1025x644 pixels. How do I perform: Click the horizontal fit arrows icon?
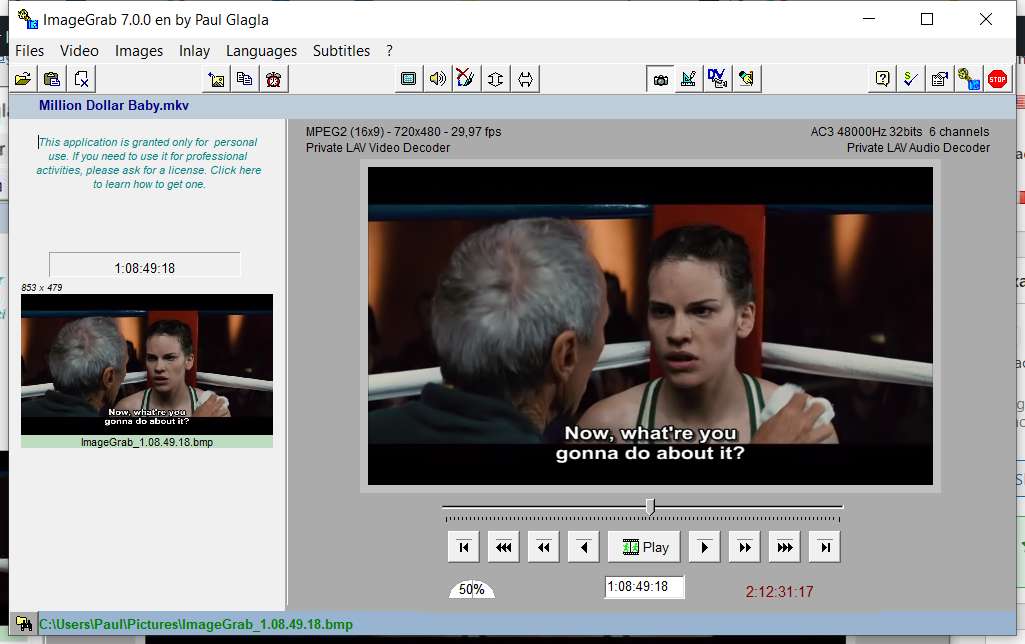click(526, 79)
